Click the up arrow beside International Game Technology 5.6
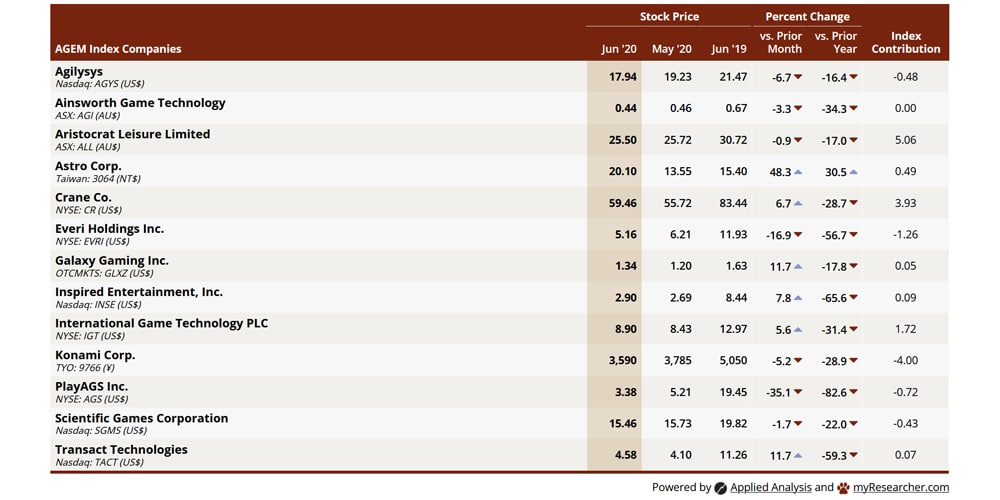The height and width of the screenshot is (500, 1000). 798,330
